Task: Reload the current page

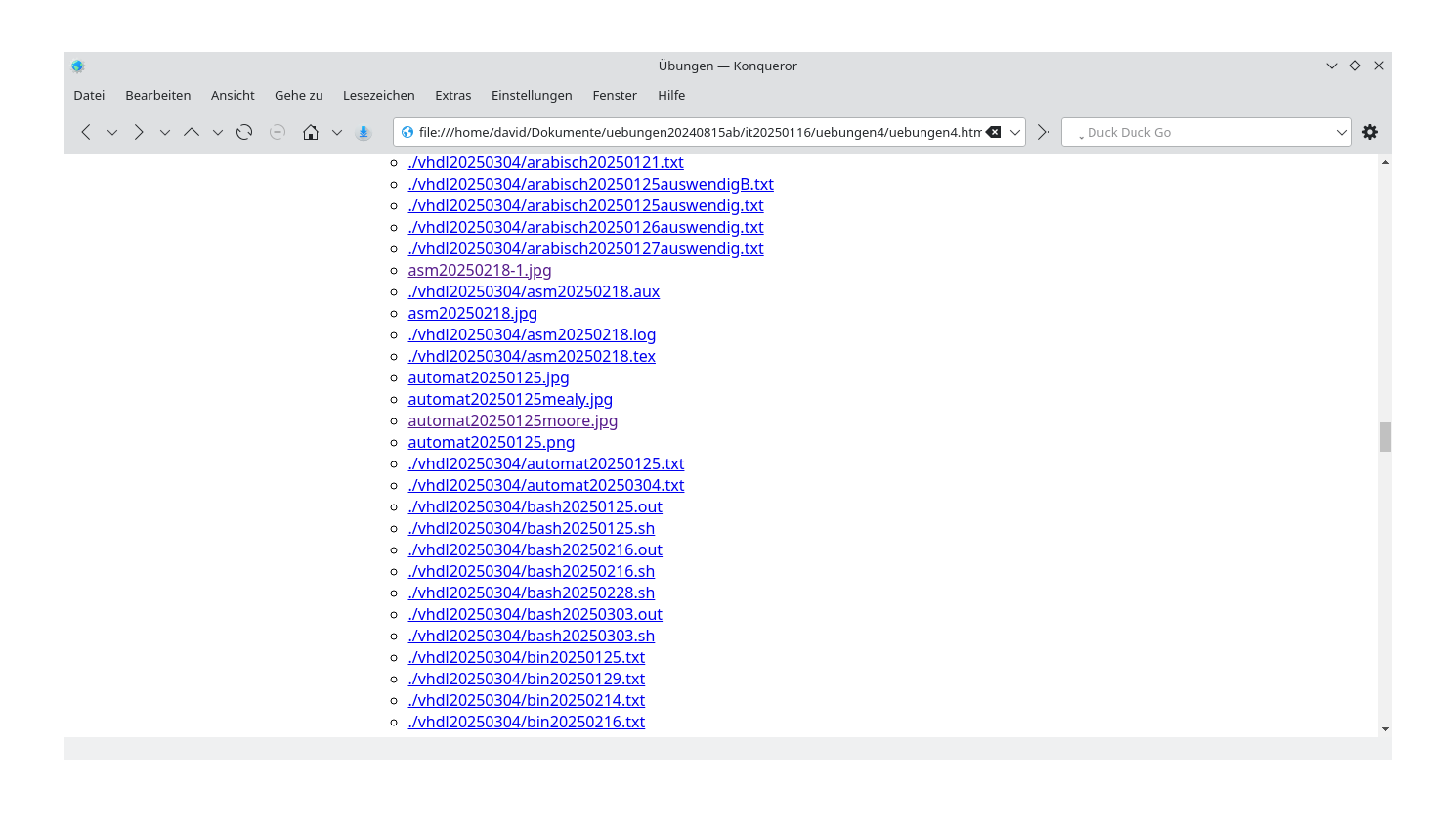Action: point(244,132)
